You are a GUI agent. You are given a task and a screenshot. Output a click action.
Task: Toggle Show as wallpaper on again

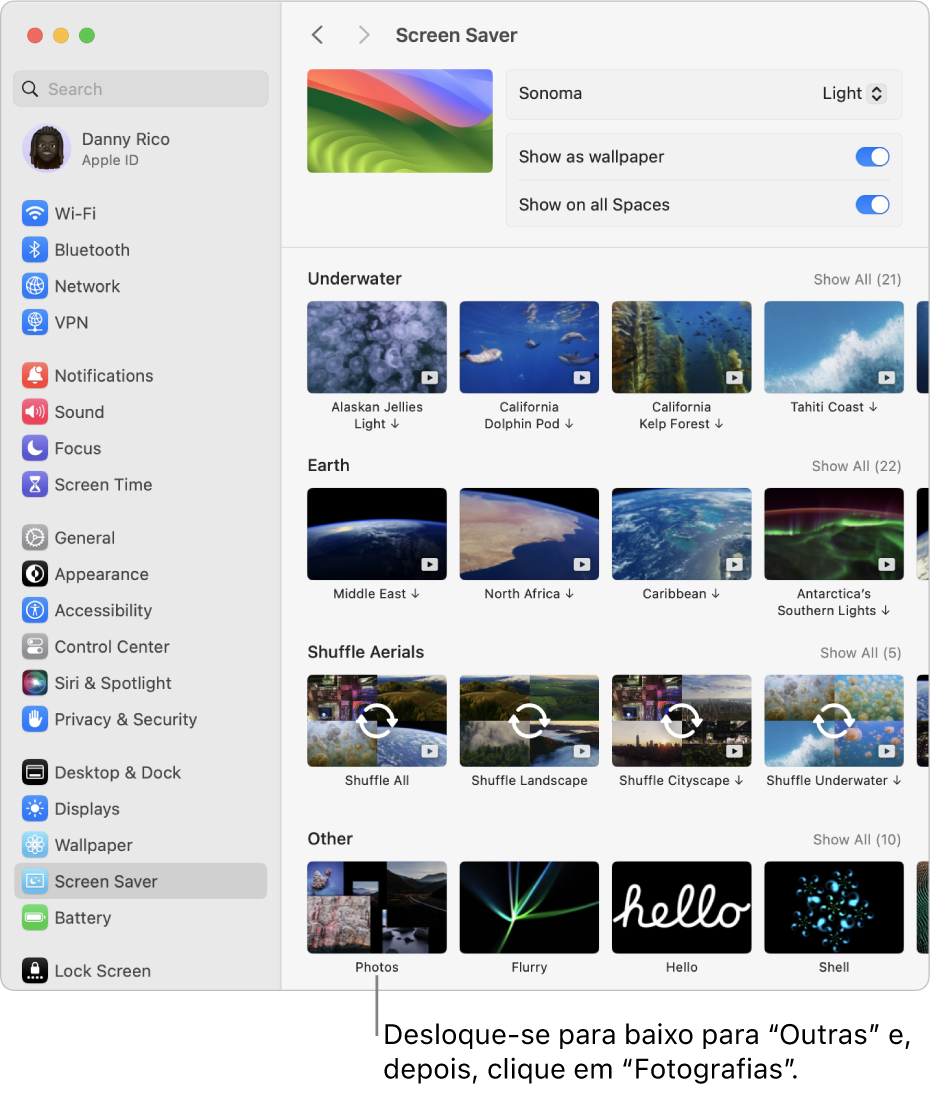(x=872, y=157)
